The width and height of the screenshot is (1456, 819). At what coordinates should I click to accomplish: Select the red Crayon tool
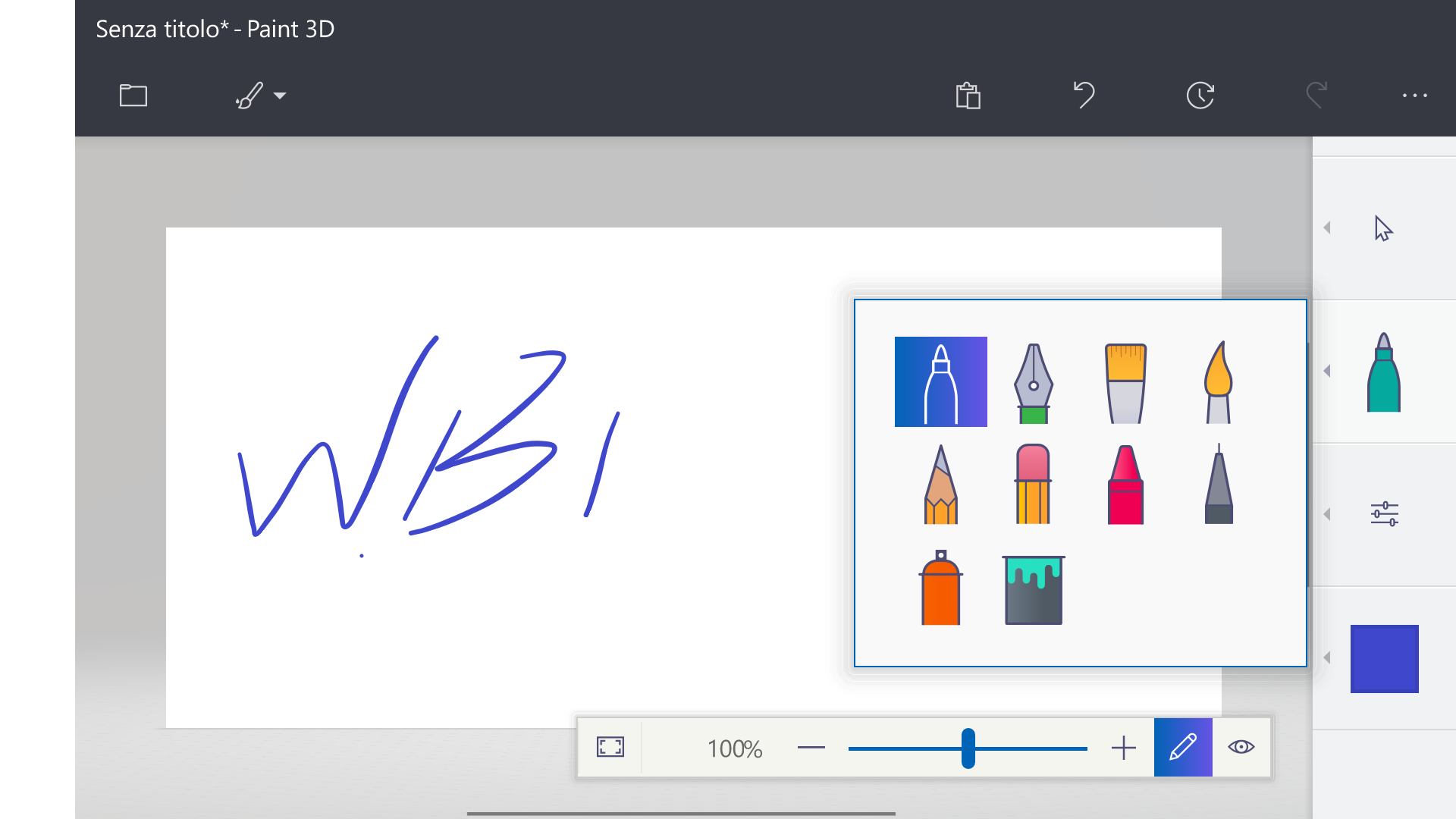[x=1125, y=485]
